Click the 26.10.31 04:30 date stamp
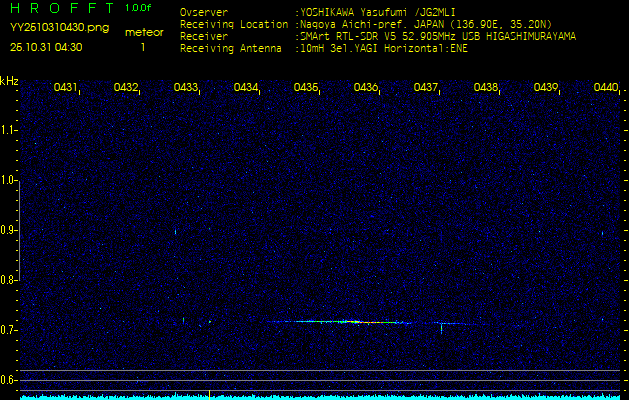The width and height of the screenshot is (629, 400). [x=46, y=47]
